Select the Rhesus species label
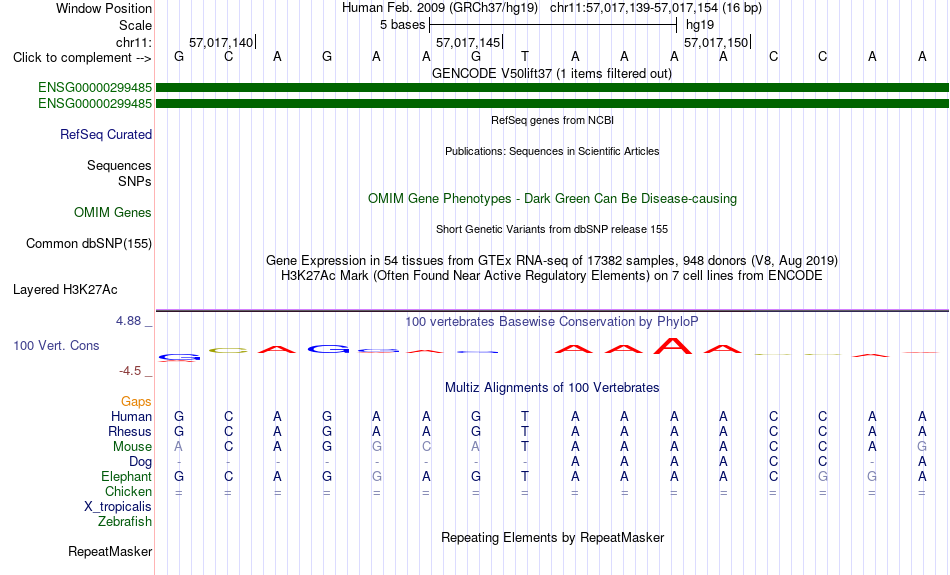950x575 pixels. tap(130, 432)
